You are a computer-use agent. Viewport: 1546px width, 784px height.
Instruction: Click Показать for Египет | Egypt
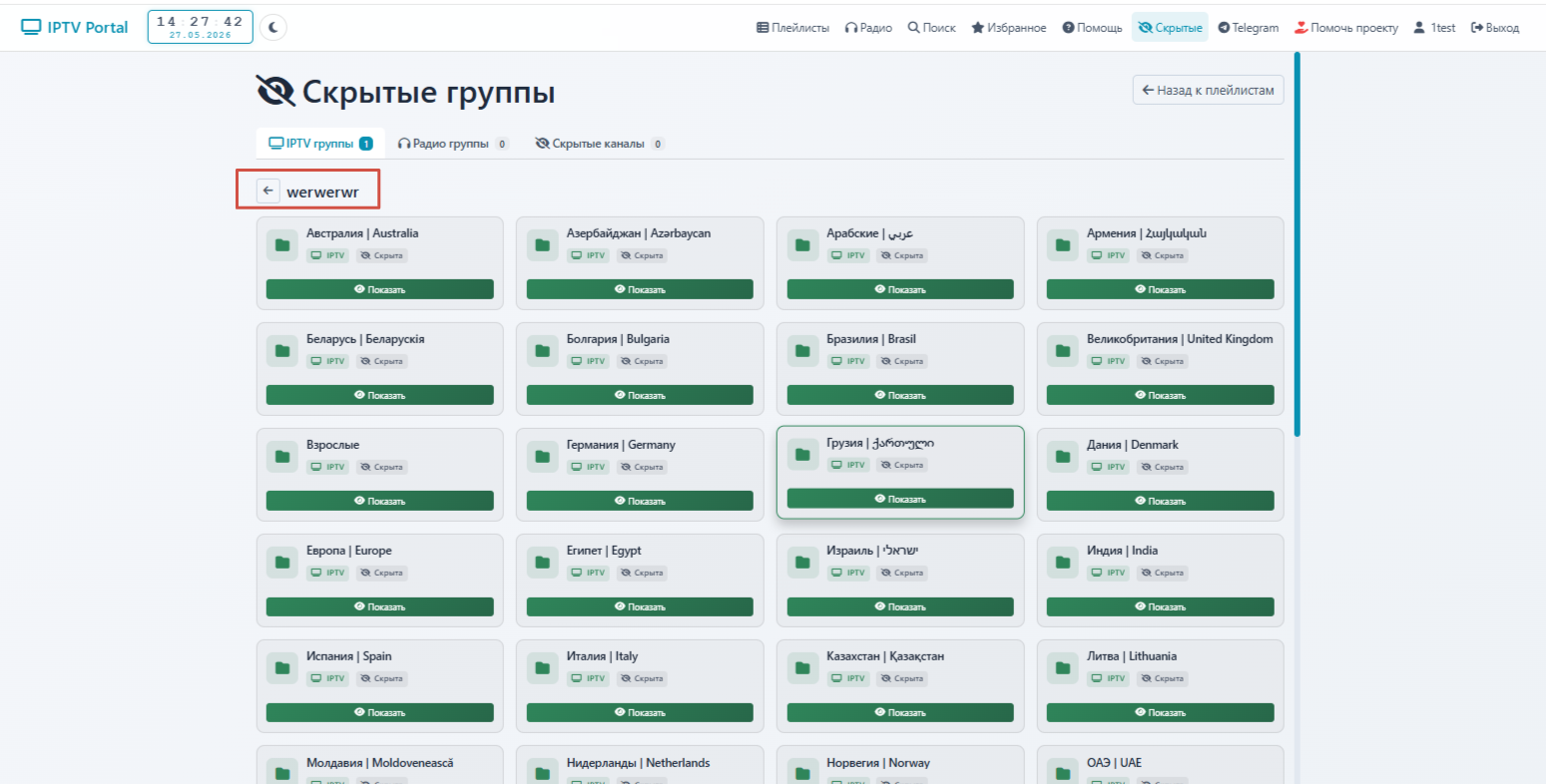640,606
